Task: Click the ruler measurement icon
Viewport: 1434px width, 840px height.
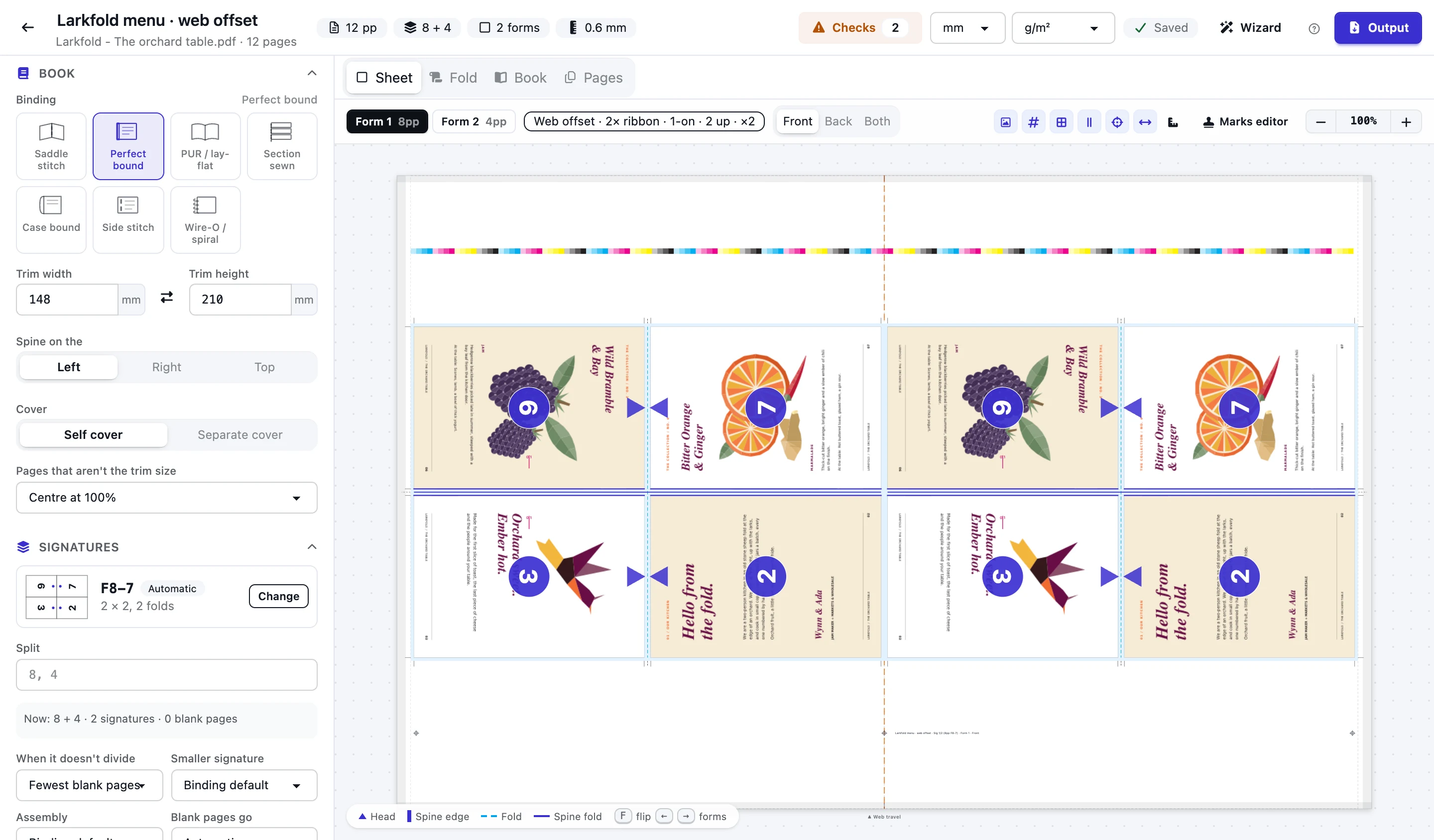Action: pyautogui.click(x=1173, y=122)
